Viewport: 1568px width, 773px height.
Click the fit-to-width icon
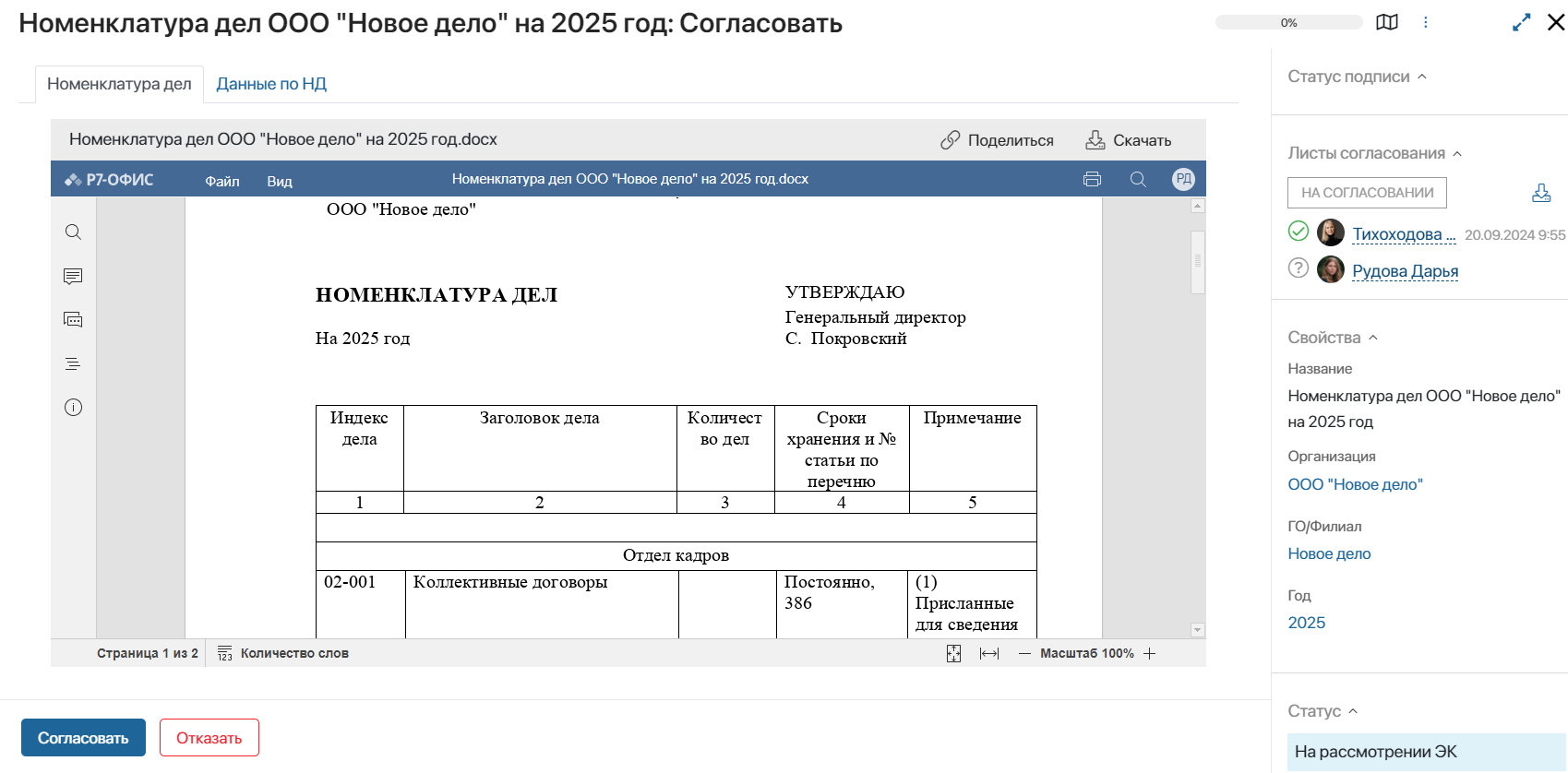click(989, 653)
